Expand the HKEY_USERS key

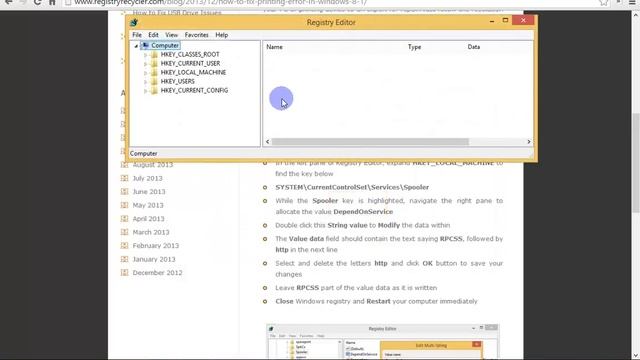[x=145, y=82]
